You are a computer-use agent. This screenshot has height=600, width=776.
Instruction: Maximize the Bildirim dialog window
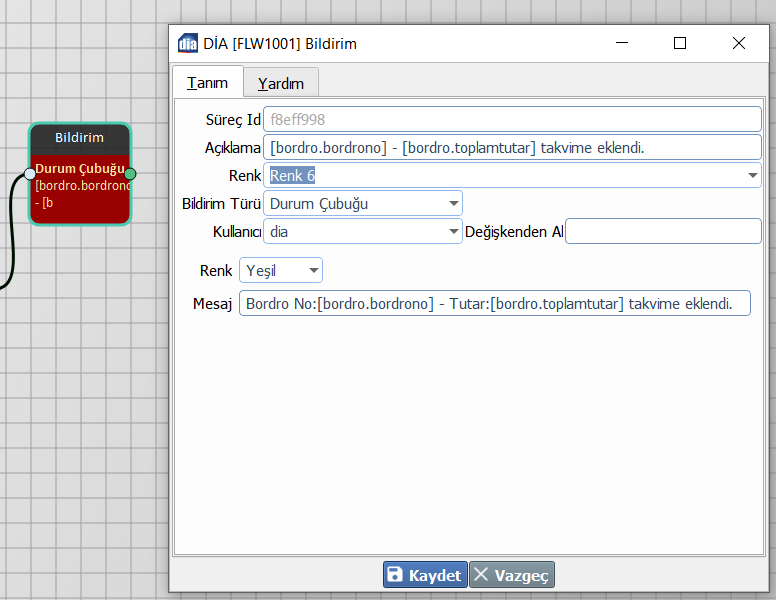tap(680, 43)
